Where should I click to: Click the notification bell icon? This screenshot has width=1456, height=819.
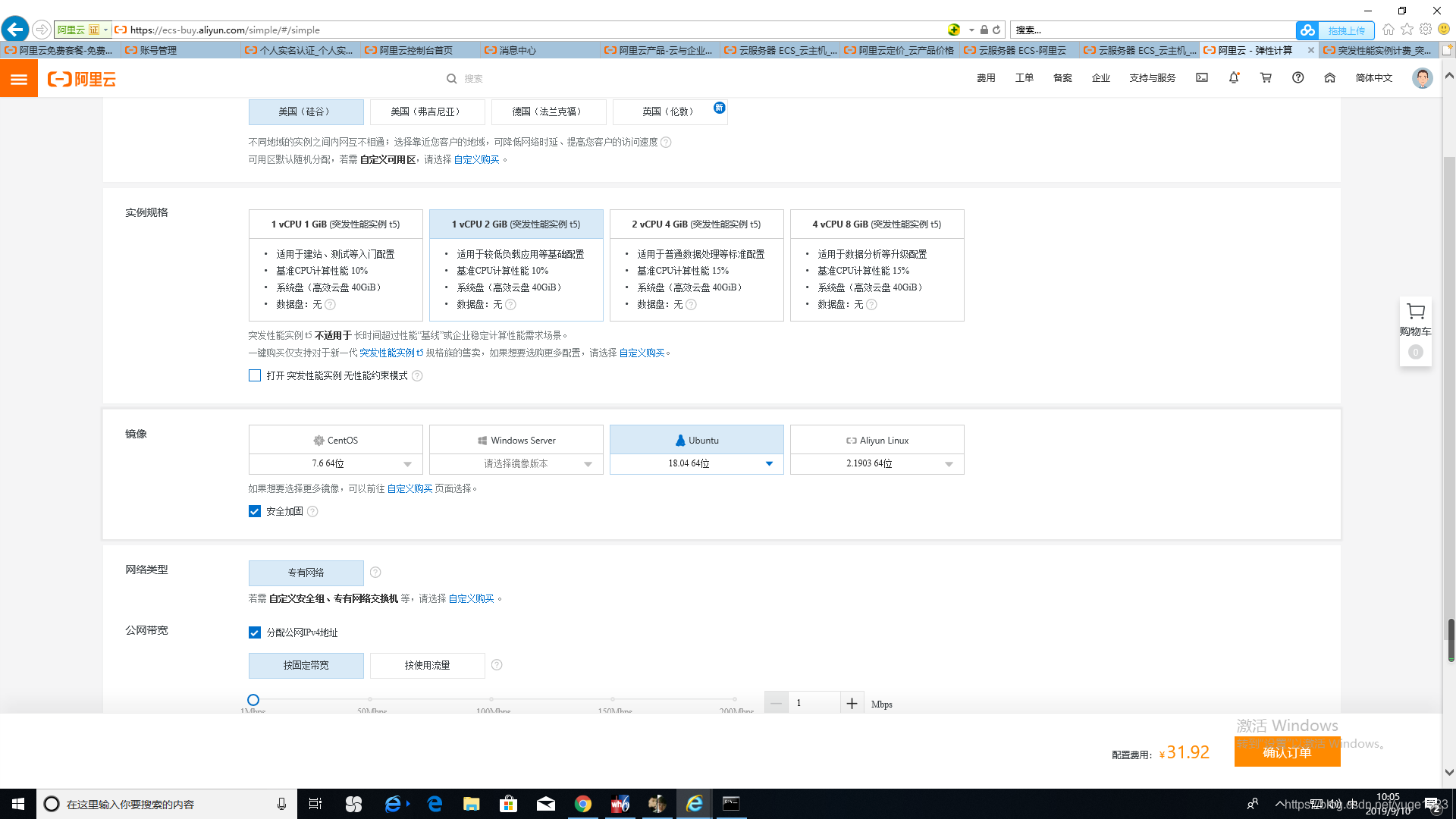click(x=1234, y=78)
